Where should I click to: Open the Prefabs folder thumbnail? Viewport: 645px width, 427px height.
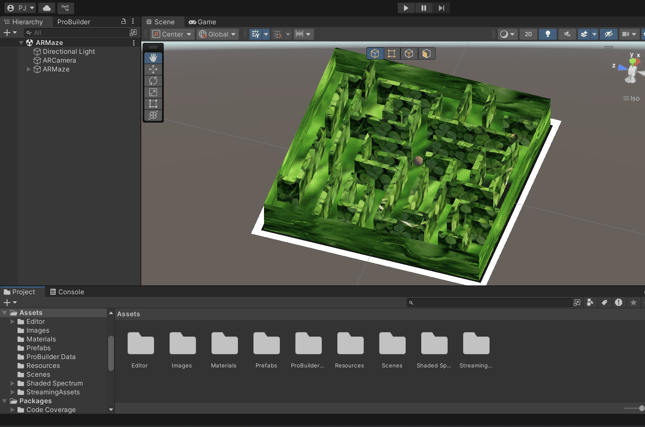pos(266,345)
